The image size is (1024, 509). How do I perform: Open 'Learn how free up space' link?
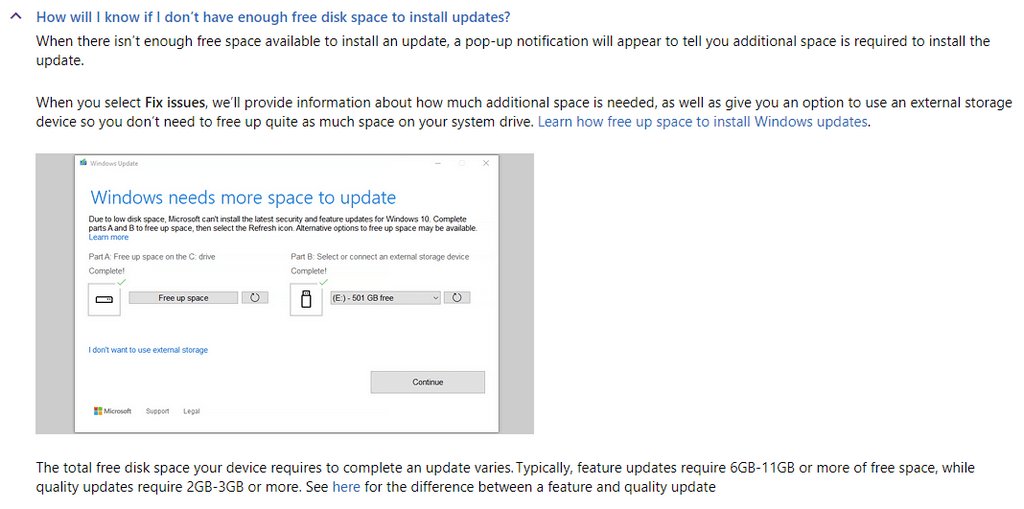[x=703, y=122]
